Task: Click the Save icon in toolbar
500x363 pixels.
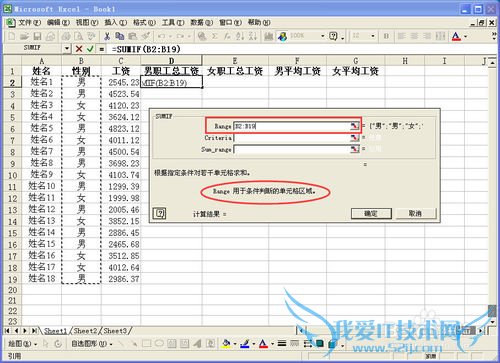Action: pyautogui.click(x=37, y=36)
